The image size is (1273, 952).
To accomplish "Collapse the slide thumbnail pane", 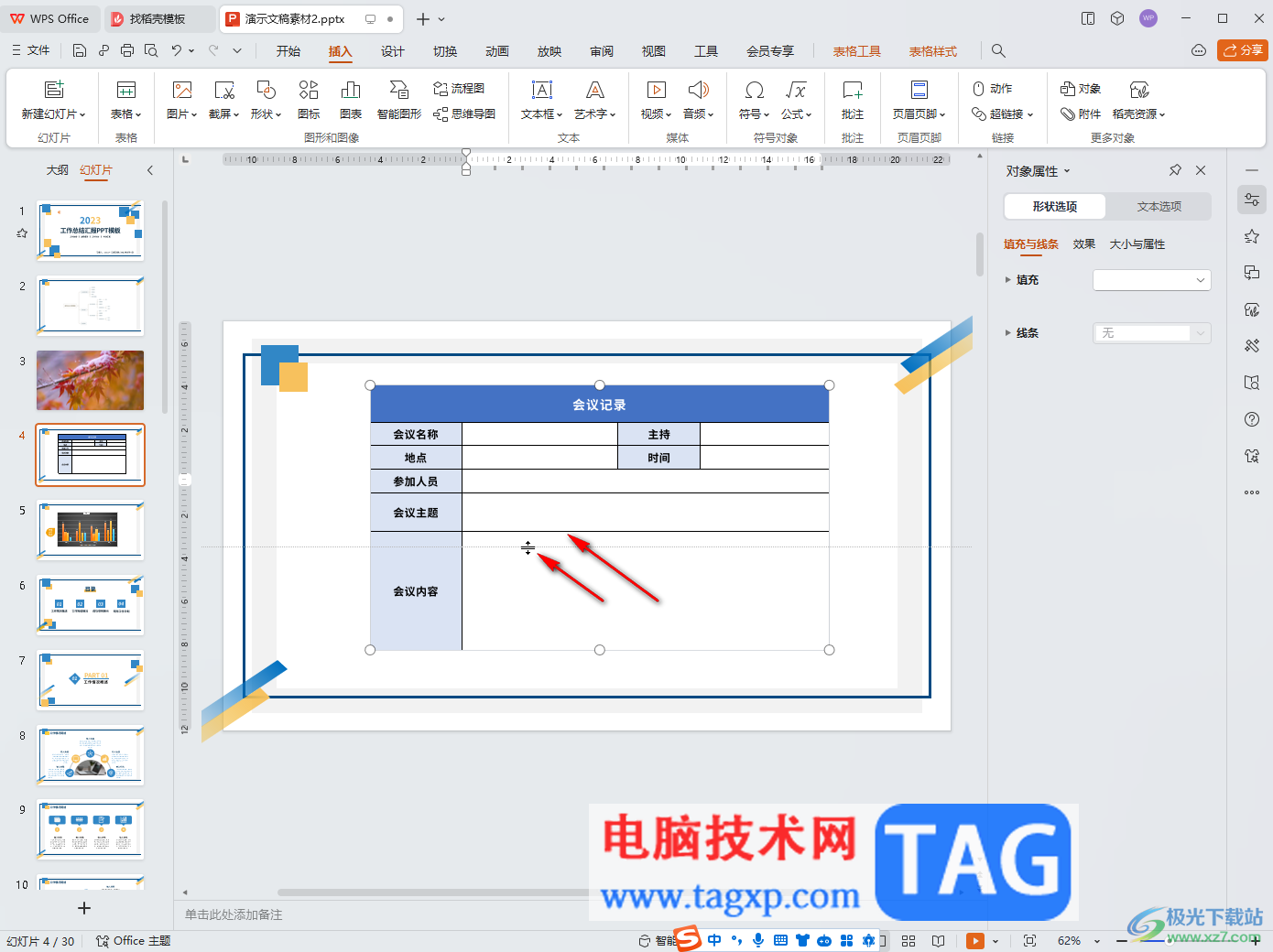I will (150, 170).
